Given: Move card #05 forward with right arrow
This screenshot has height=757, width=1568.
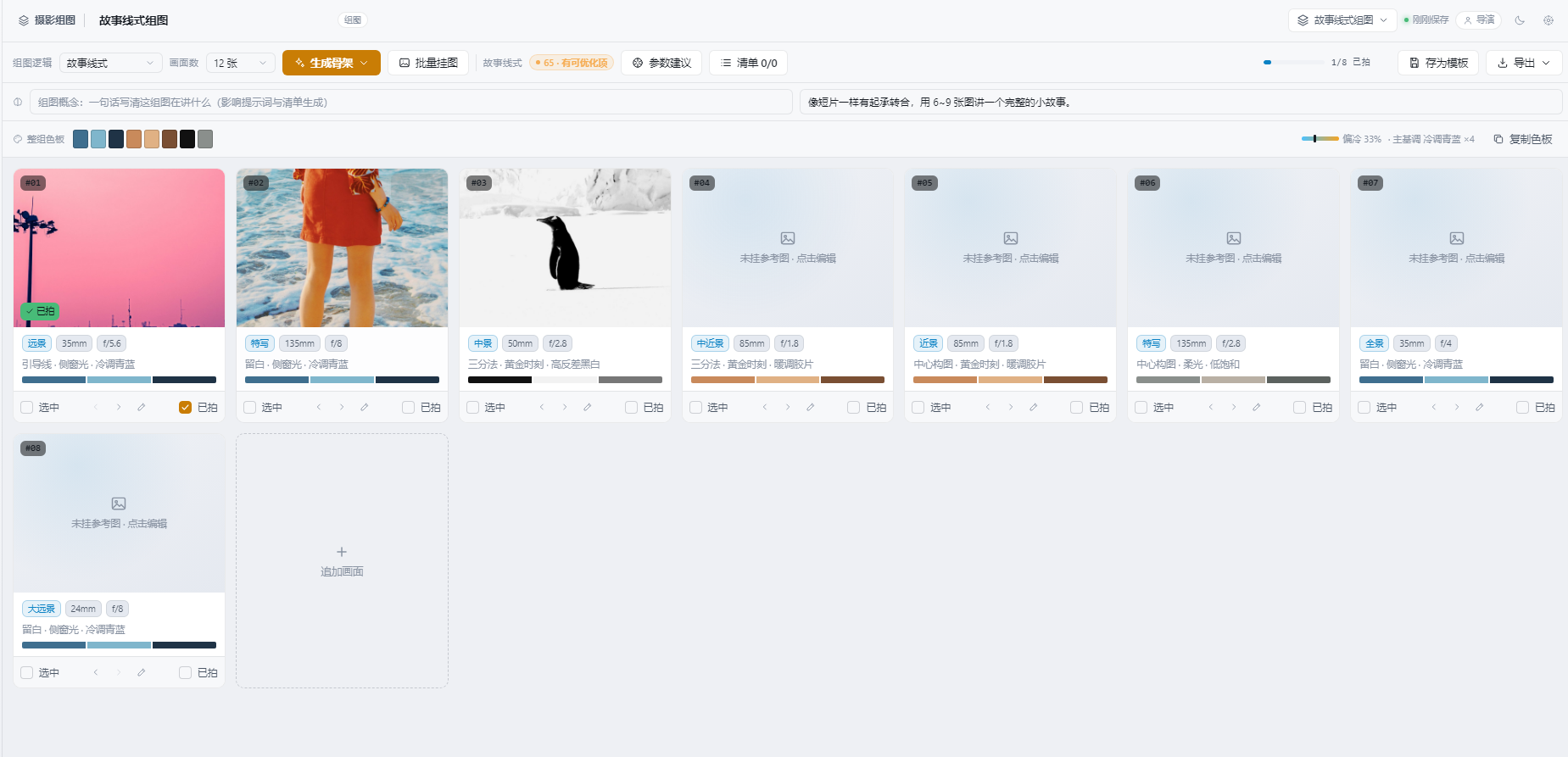Looking at the screenshot, I should click(x=1011, y=407).
